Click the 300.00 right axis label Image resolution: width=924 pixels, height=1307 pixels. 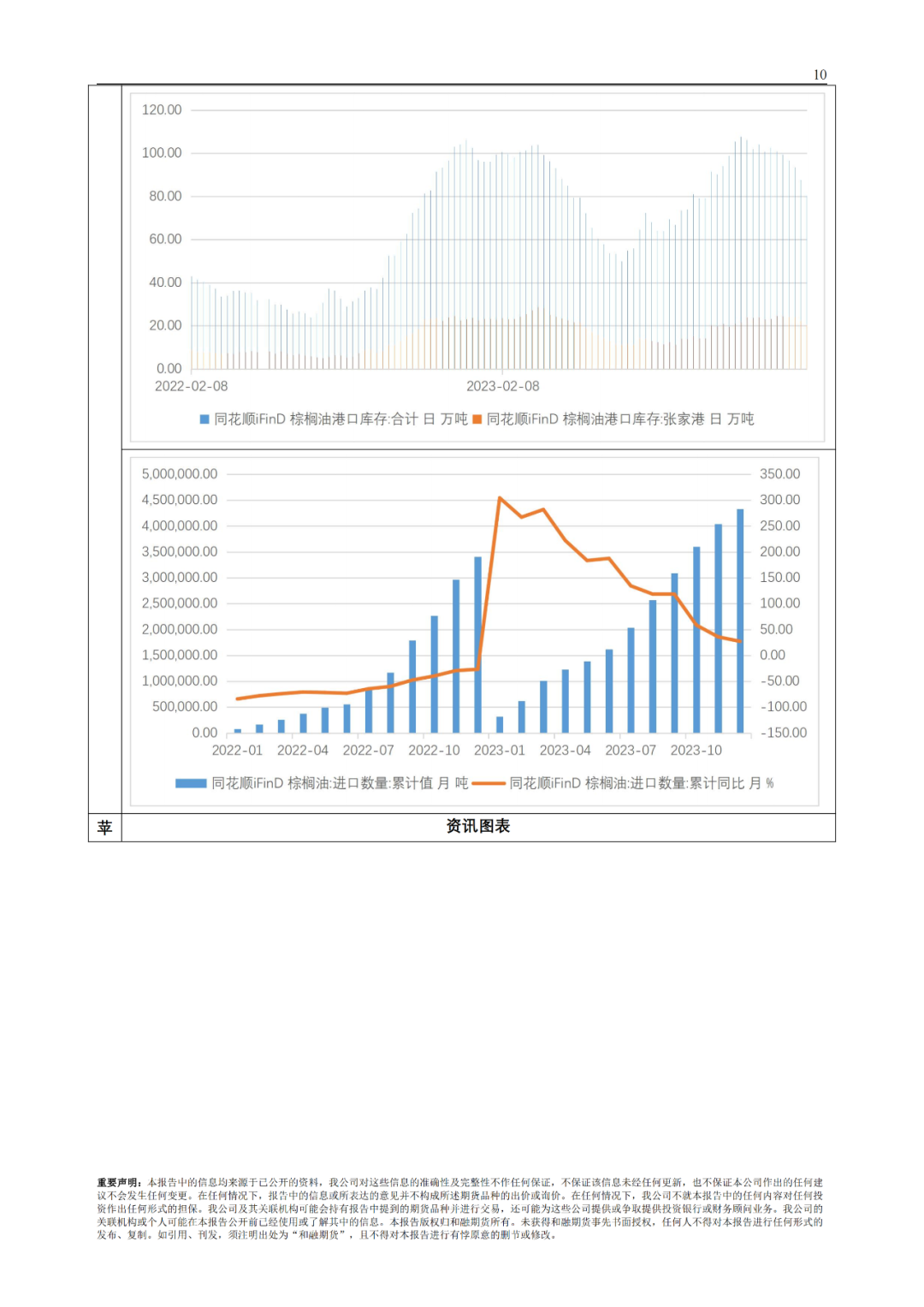coord(780,500)
